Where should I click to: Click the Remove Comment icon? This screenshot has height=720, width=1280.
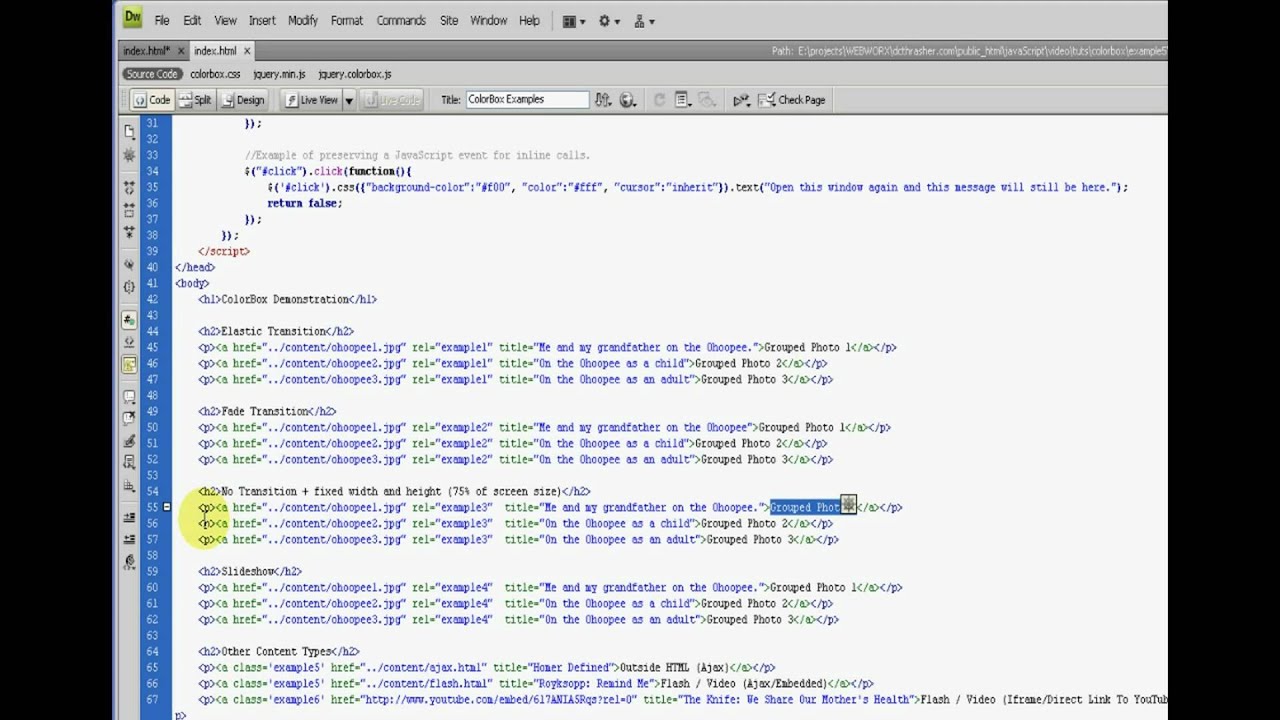tap(129, 419)
